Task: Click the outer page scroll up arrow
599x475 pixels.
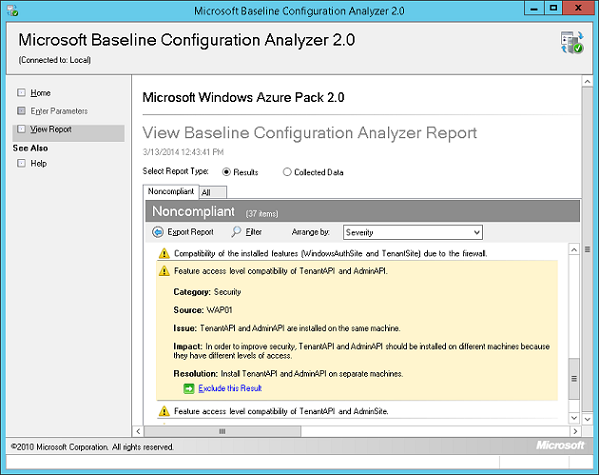Action: 588,81
